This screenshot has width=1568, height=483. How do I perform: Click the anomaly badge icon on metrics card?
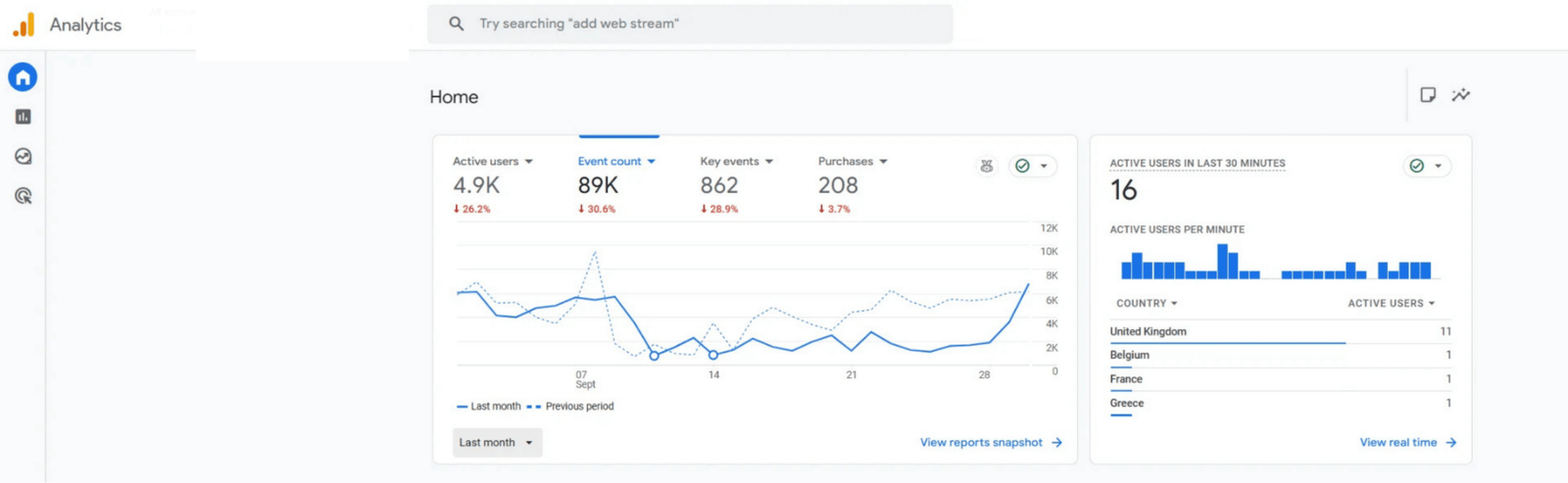987,166
